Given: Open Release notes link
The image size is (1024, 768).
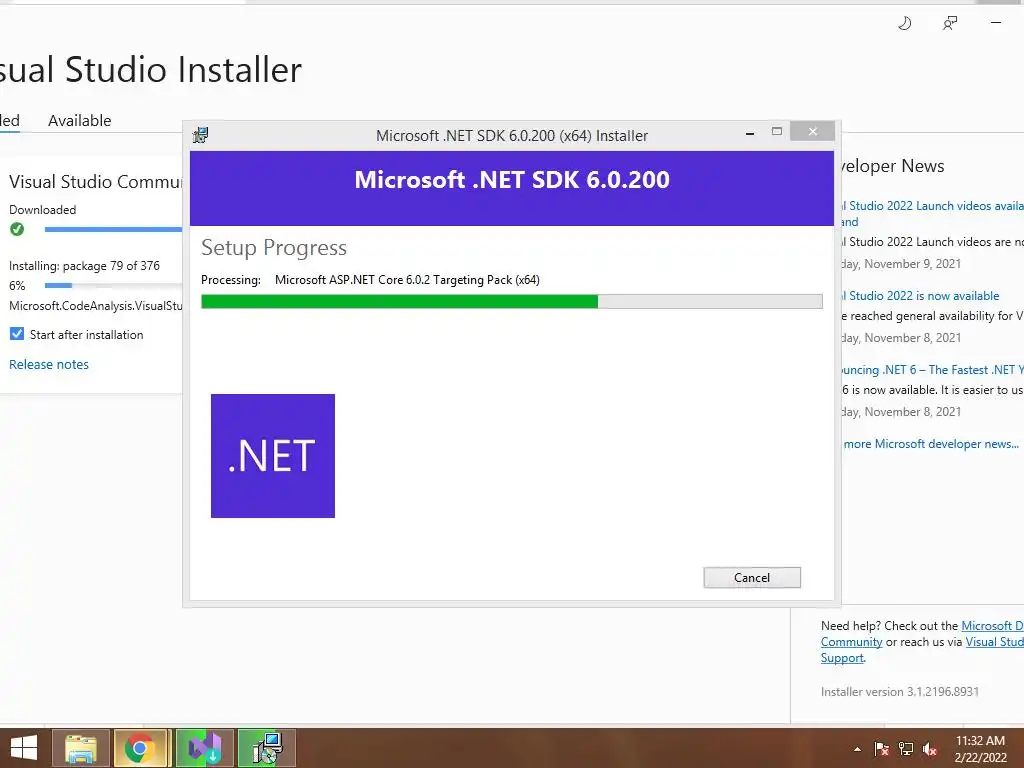Looking at the screenshot, I should point(49,364).
